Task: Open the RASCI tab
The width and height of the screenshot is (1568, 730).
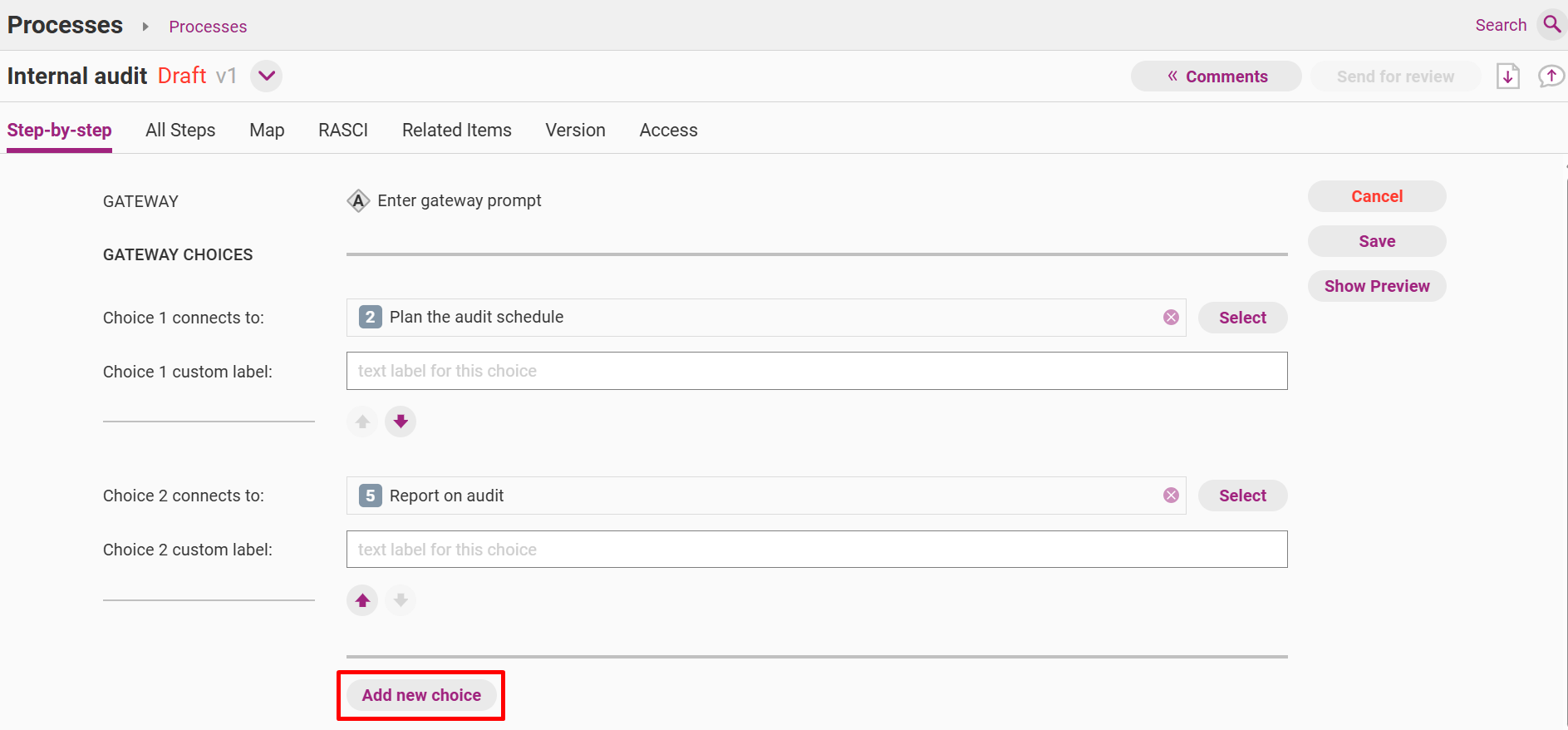Action: coord(343,130)
